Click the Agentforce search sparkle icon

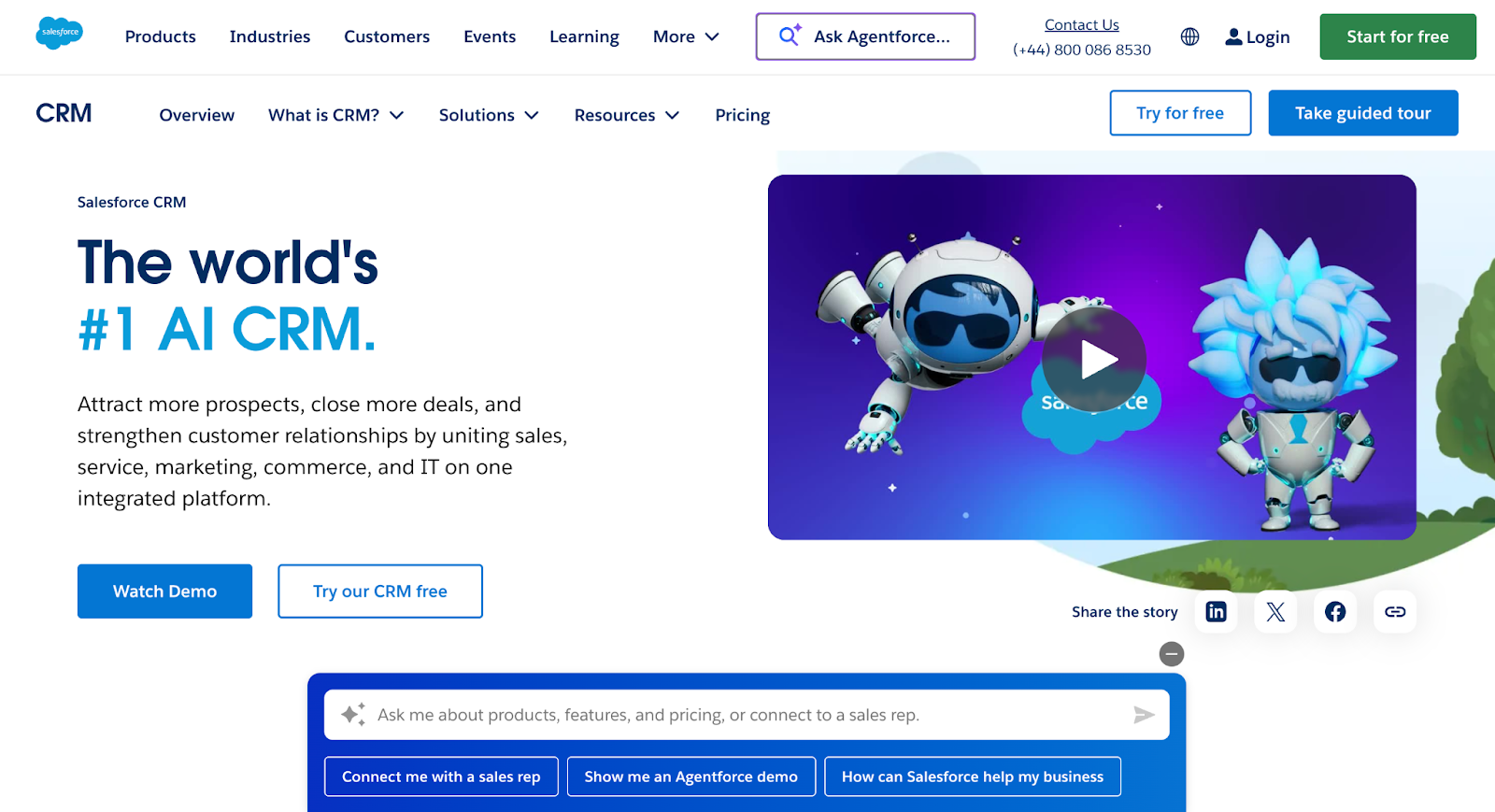click(790, 36)
